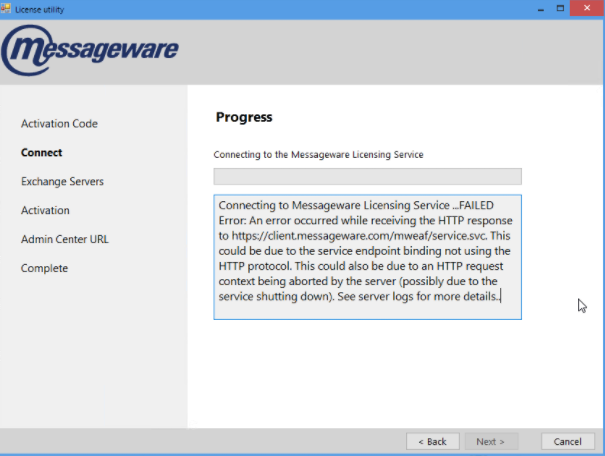Open the Exchange Servers step
This screenshot has height=456, width=605.
click(62, 182)
